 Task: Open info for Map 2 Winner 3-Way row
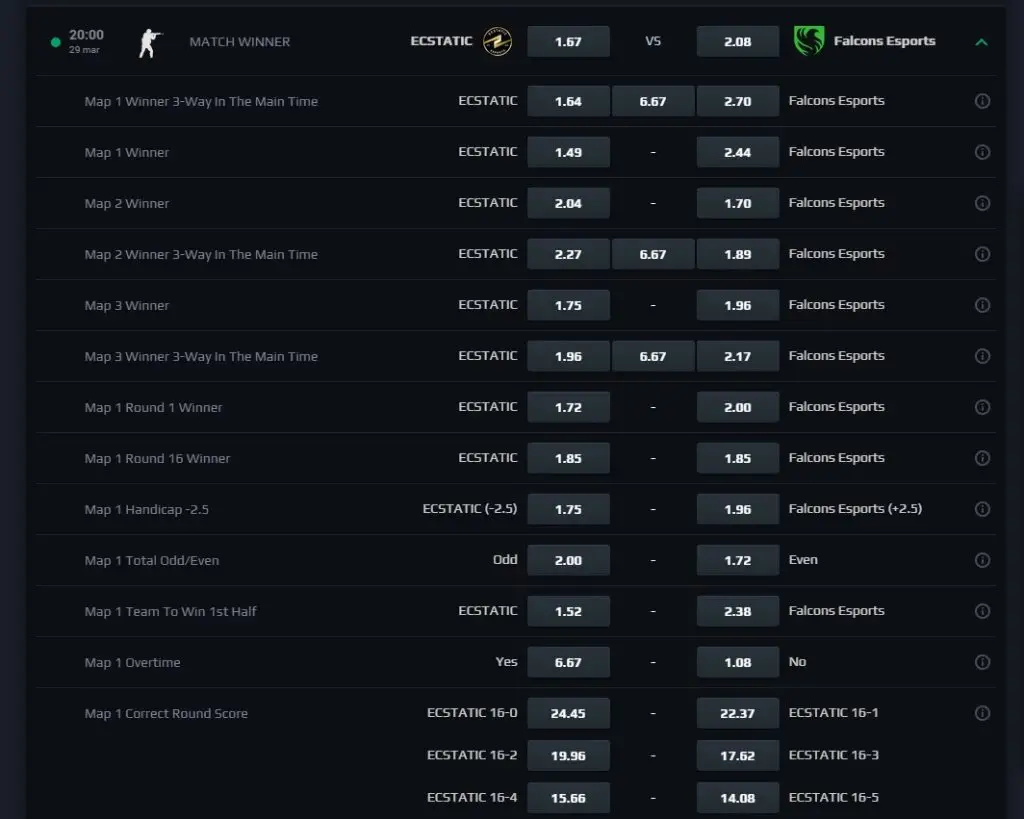click(x=982, y=254)
